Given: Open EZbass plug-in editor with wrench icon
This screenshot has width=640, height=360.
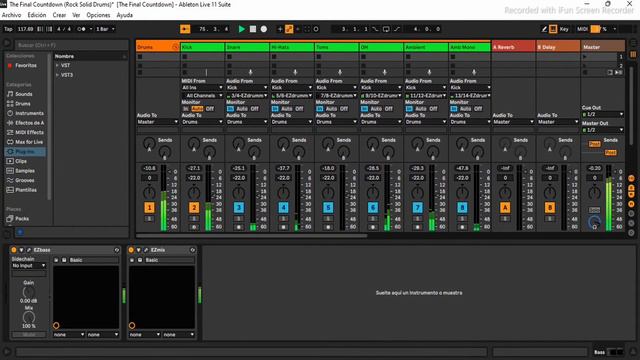Looking at the screenshot, I should pyautogui.click(x=29, y=250).
